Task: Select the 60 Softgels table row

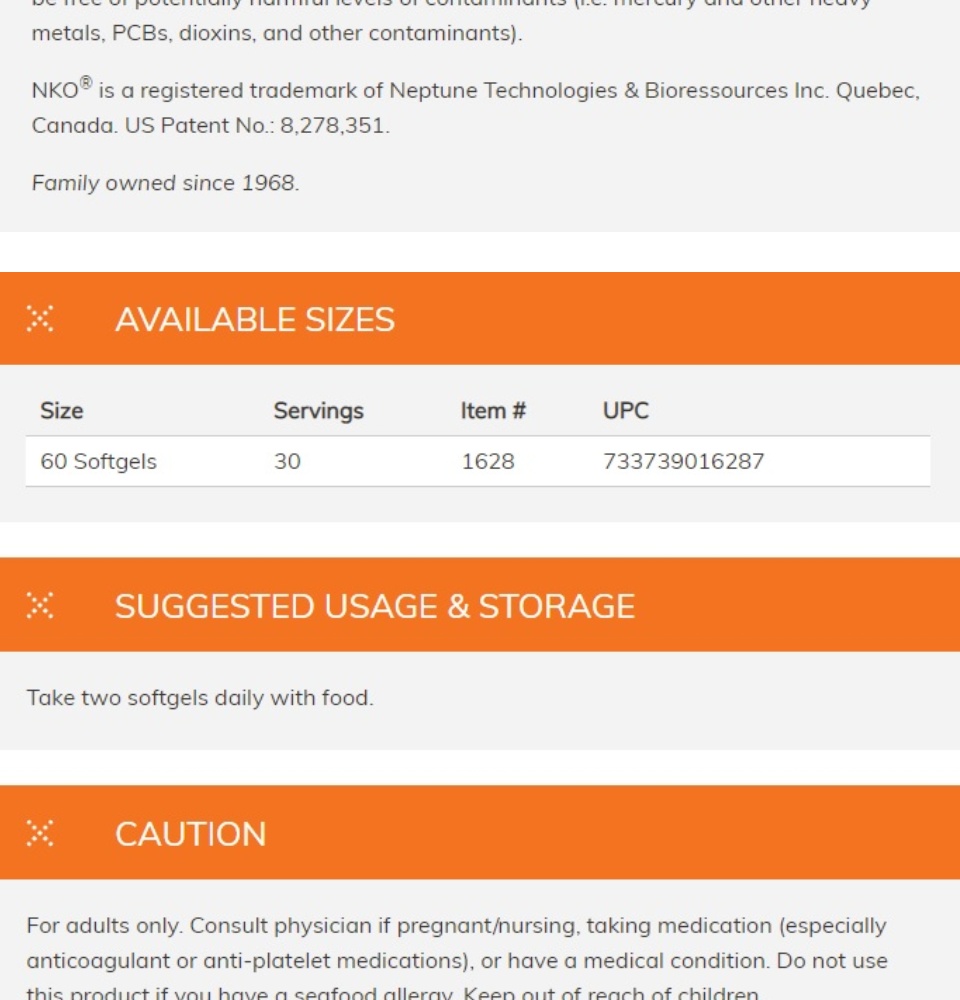Action: pos(478,461)
